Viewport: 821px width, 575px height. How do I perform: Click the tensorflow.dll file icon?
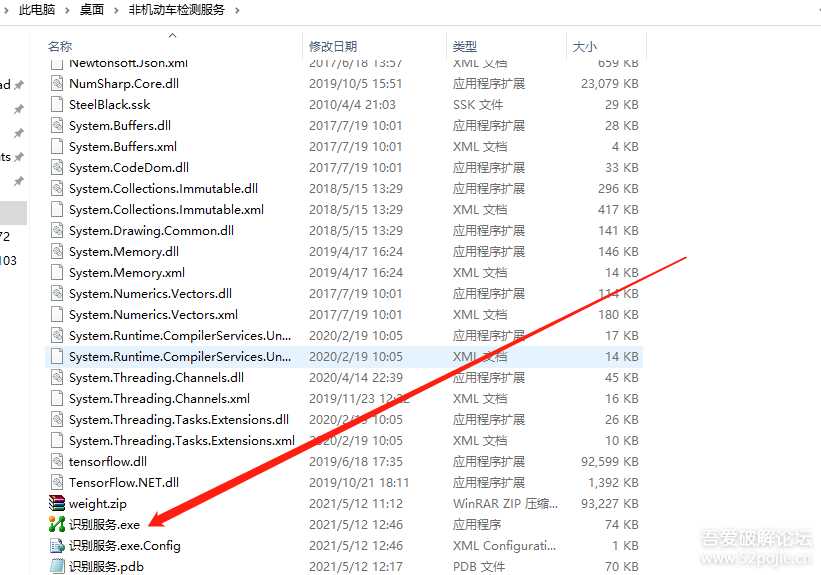click(x=57, y=461)
